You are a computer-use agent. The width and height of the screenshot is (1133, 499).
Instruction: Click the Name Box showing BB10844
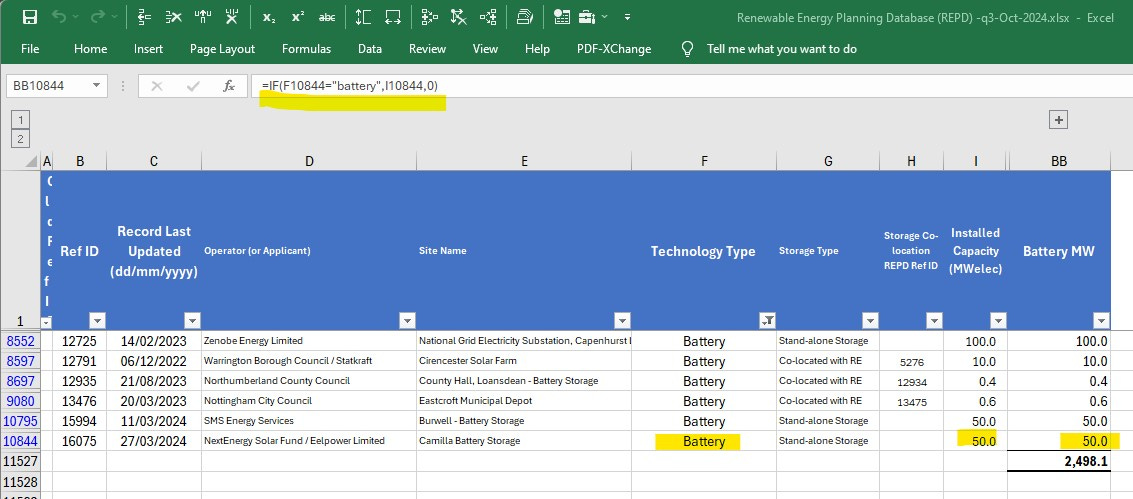(x=48, y=86)
